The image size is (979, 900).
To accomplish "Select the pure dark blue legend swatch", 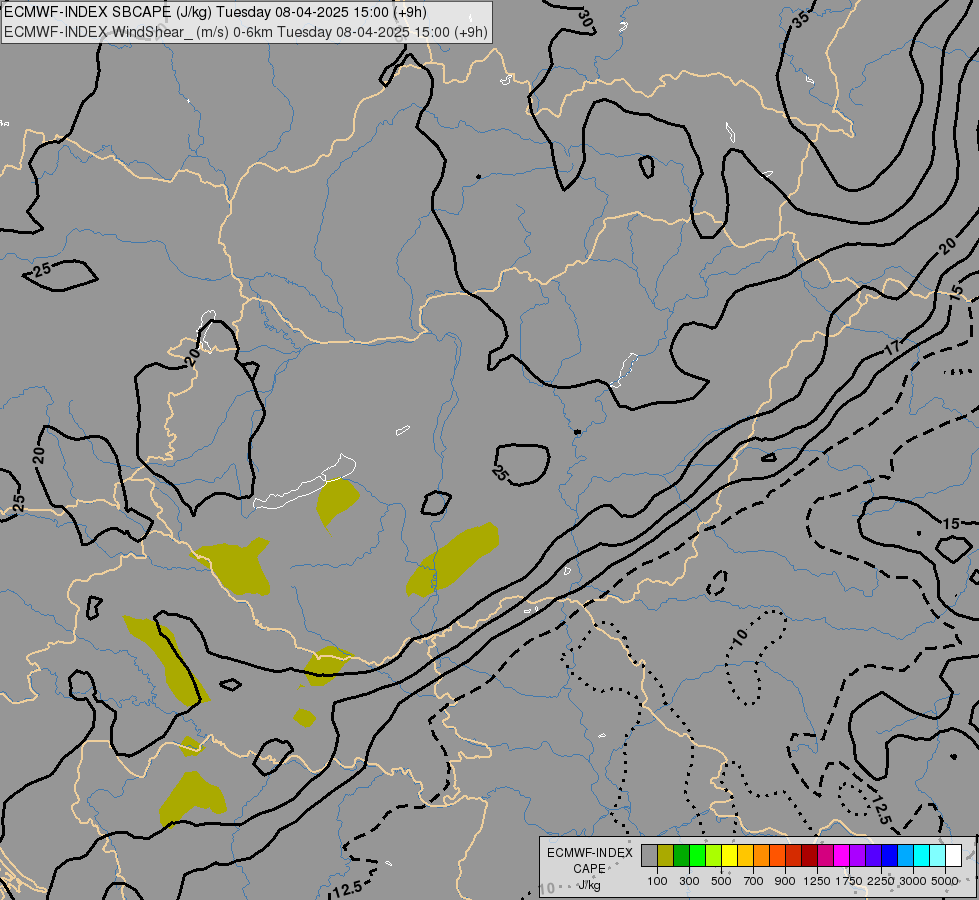I will [x=889, y=856].
